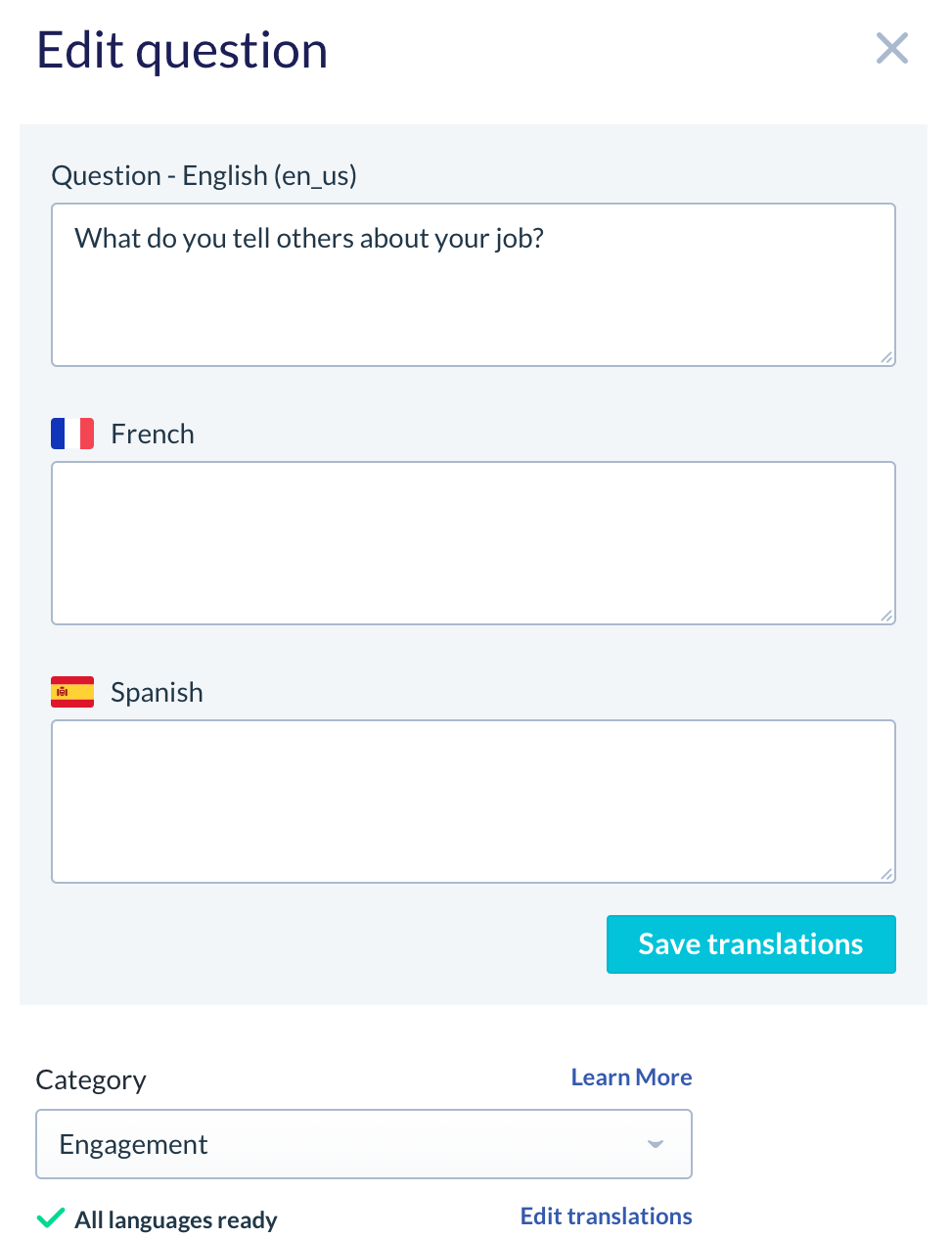952x1238 pixels.
Task: Click the Category field label
Action: (91, 1080)
